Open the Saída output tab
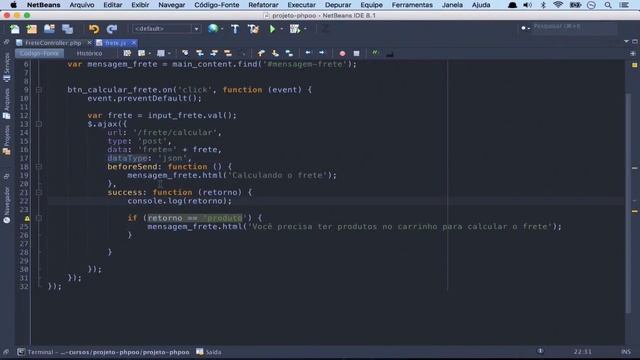 pyautogui.click(x=209, y=352)
